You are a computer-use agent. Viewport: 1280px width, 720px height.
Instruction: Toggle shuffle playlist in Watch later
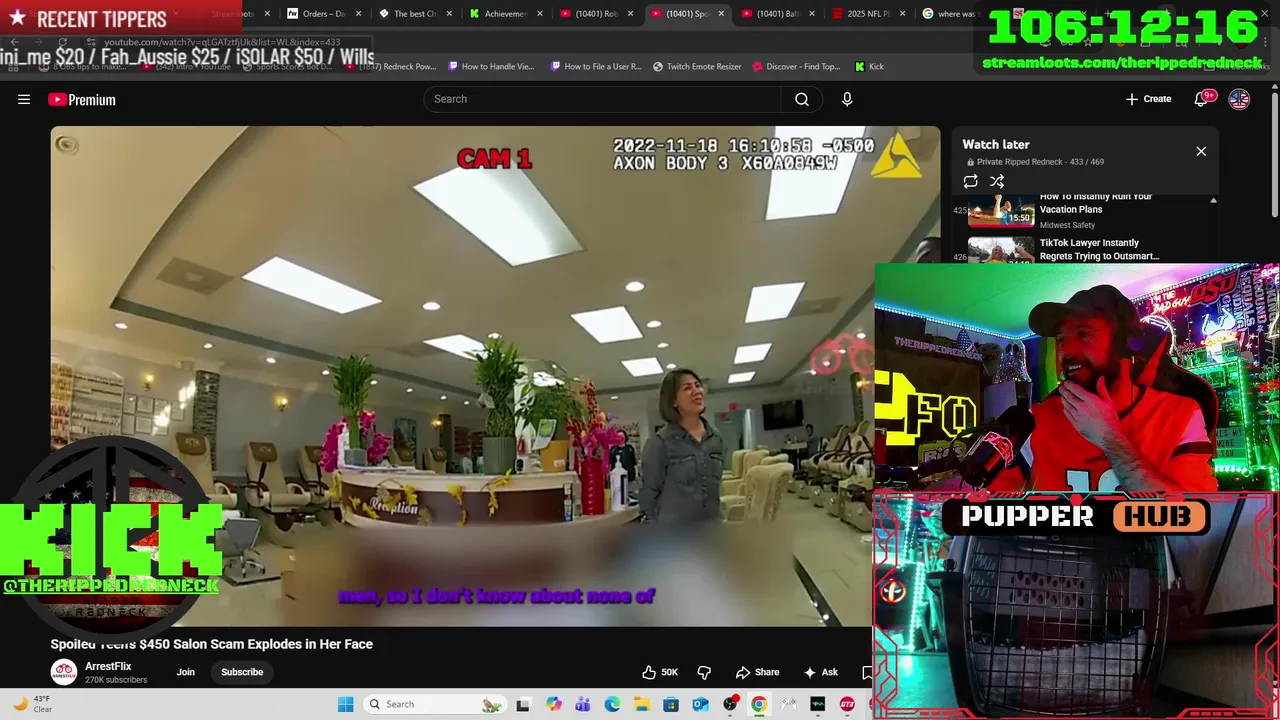997,181
